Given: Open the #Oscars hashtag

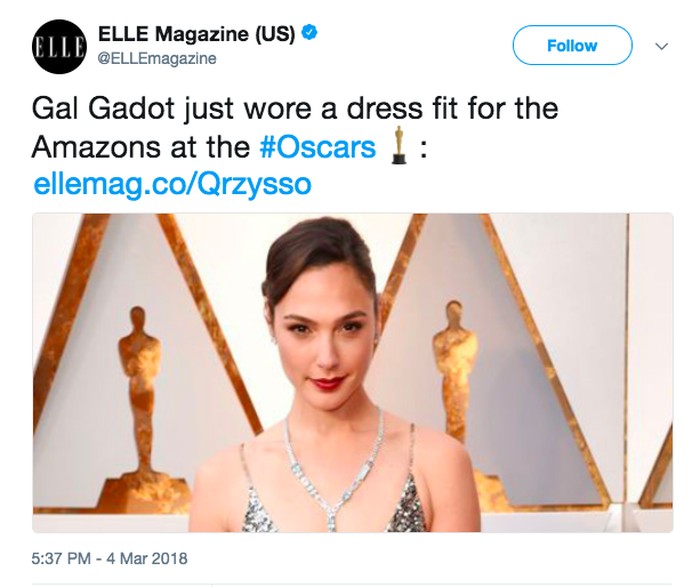Looking at the screenshot, I should point(317,147).
